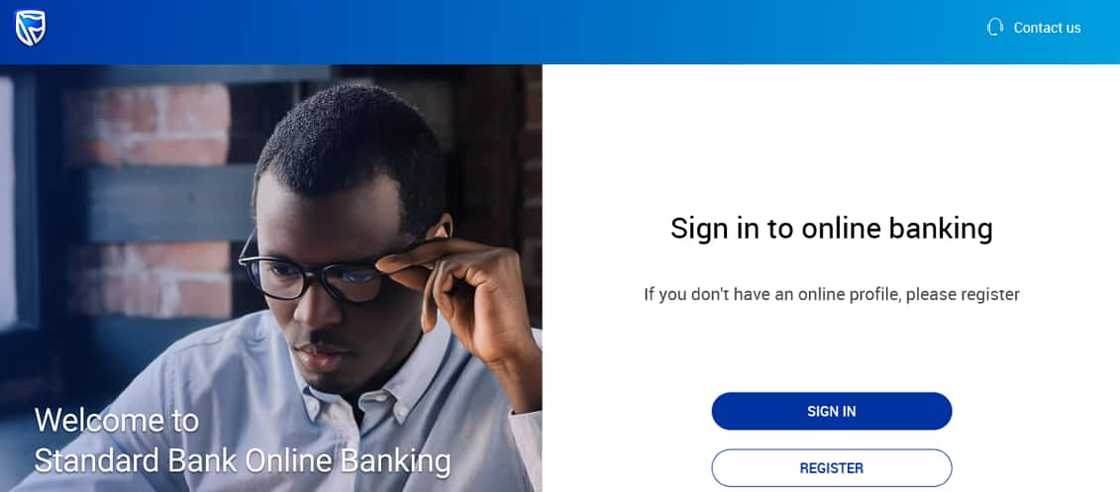Click the 'Welcome to' text line
This screenshot has height=492, width=1120.
[116, 421]
